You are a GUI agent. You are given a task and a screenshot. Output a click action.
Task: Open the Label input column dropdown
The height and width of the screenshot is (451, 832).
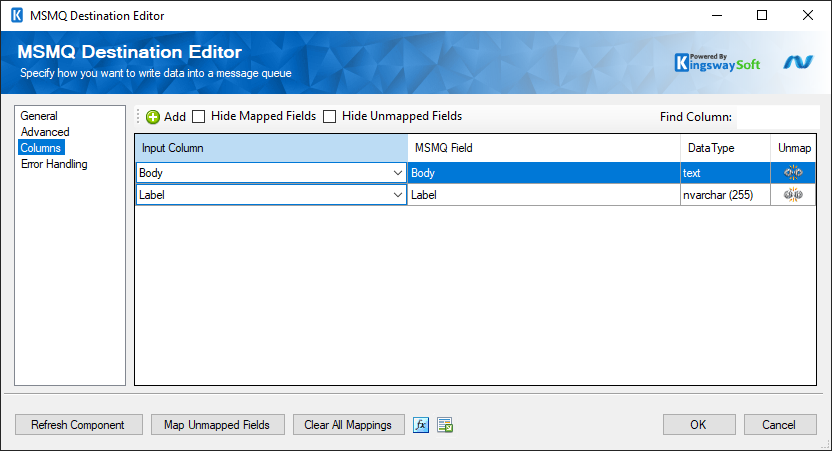397,195
